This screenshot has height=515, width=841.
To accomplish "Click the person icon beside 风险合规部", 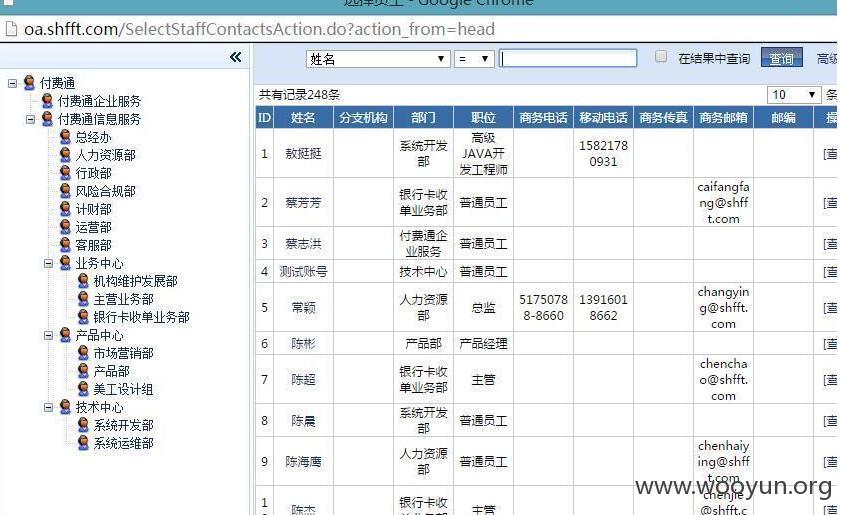I will [65, 191].
